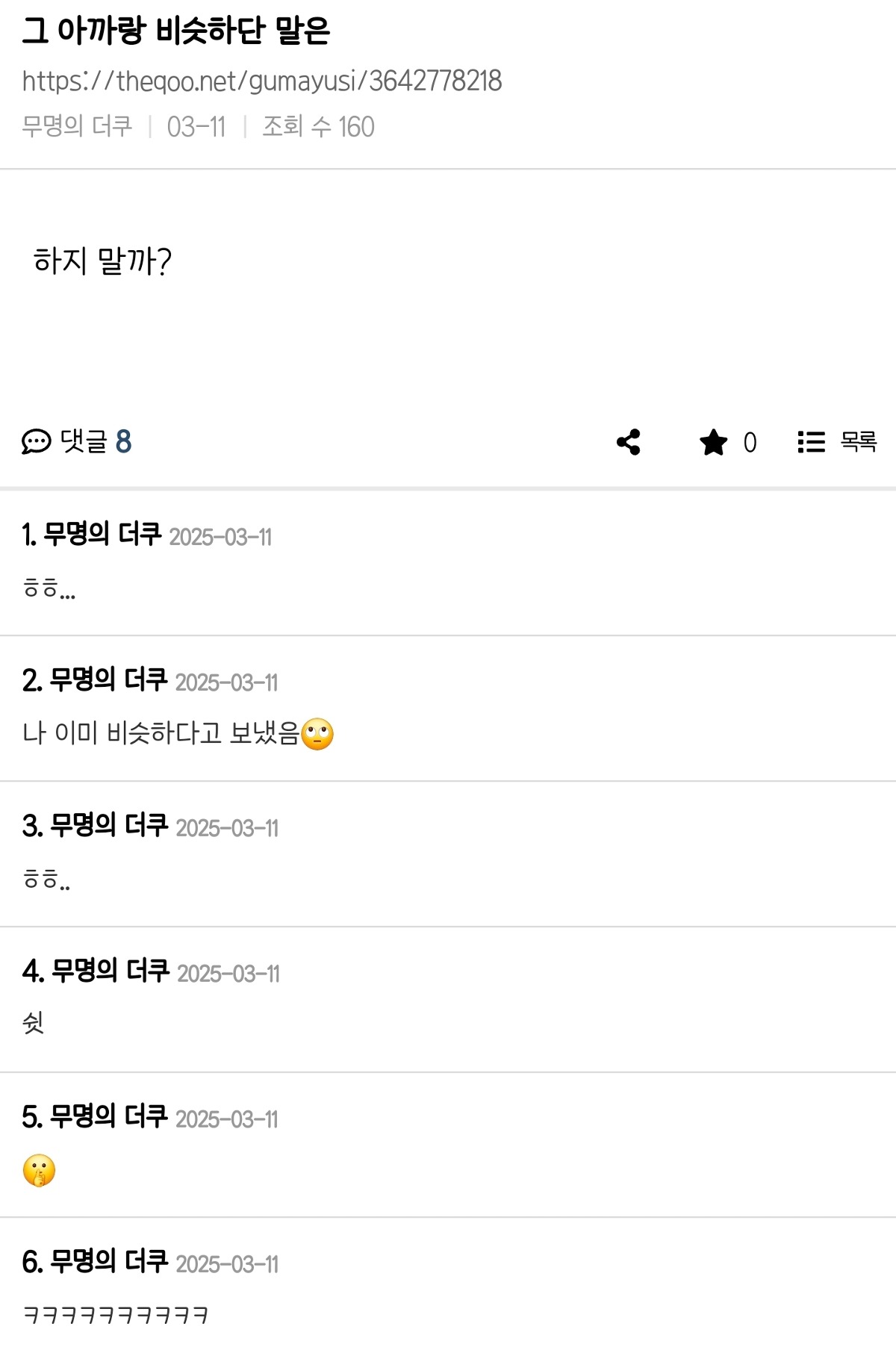Click the author name 무명의 더쿠 under title
This screenshot has width=896, height=1350.
tap(77, 126)
